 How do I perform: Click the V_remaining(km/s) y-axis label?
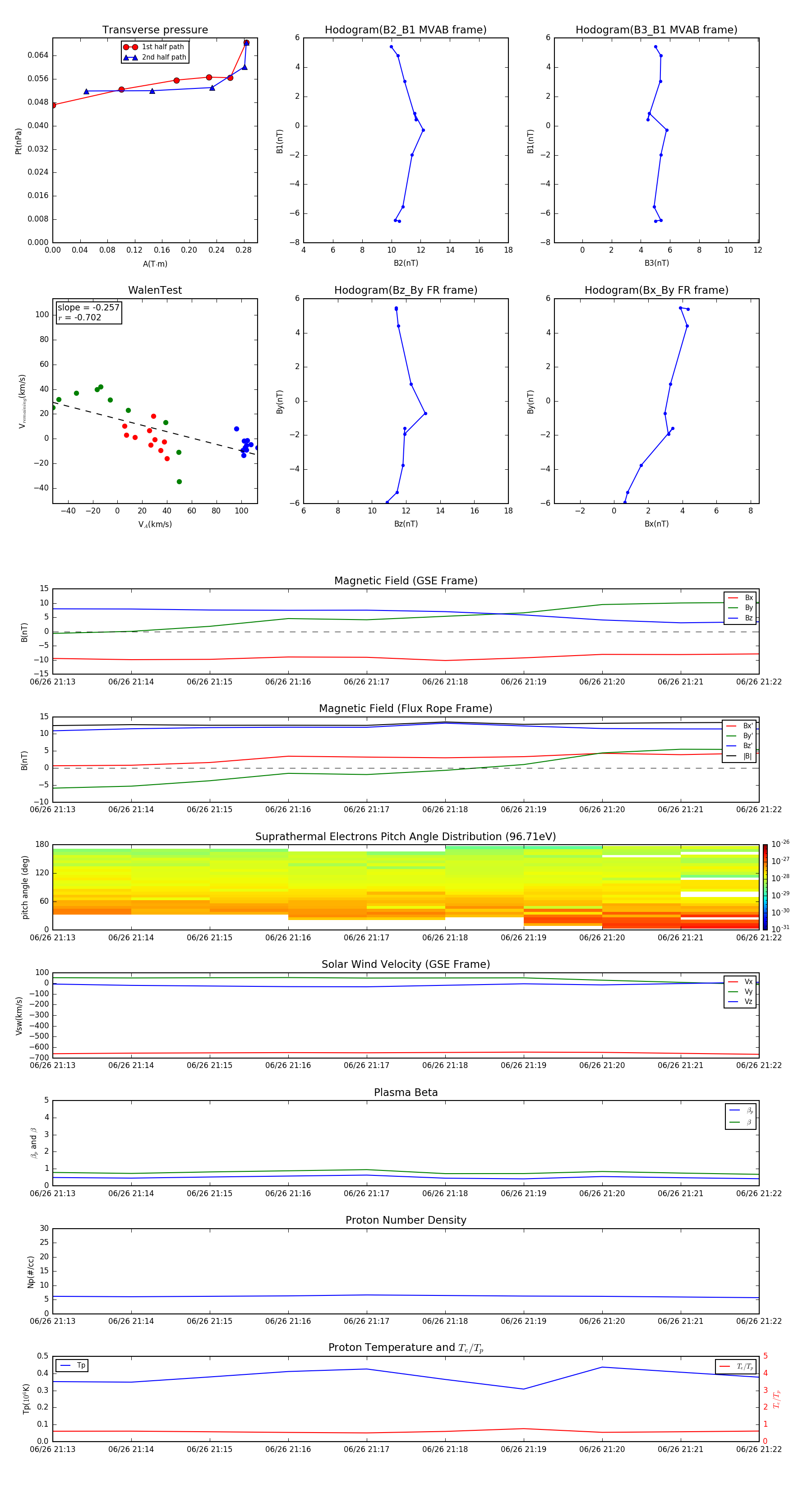tap(22, 401)
